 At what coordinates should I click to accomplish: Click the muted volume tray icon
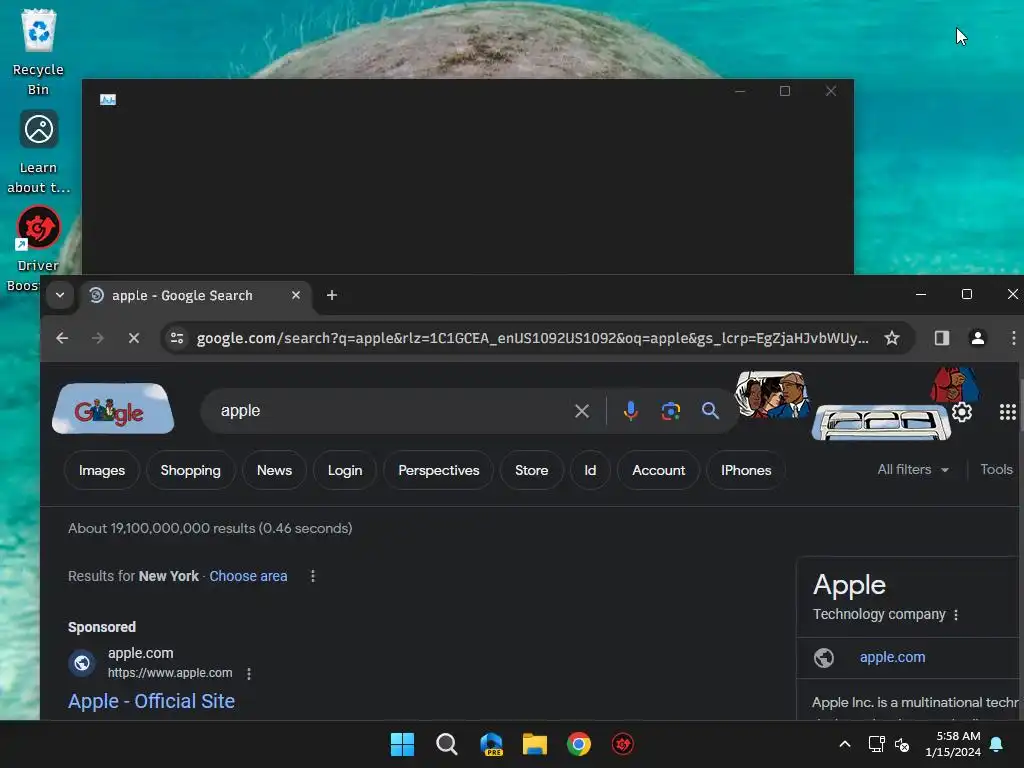(x=902, y=744)
